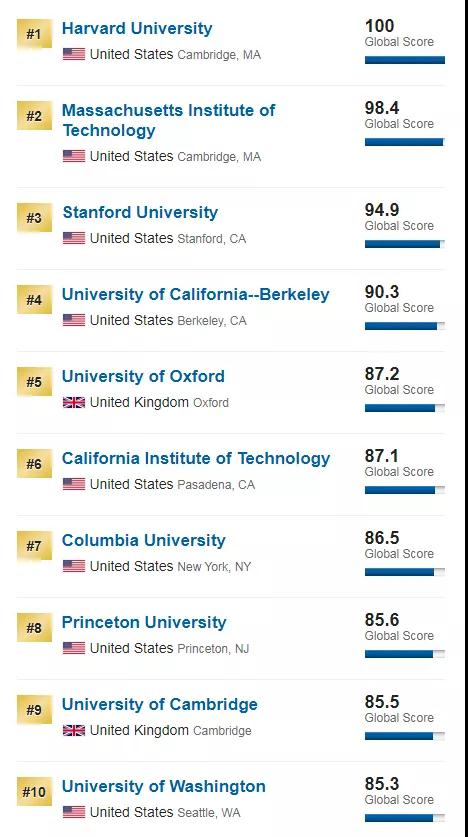Open the Harvard University link

coord(137,28)
